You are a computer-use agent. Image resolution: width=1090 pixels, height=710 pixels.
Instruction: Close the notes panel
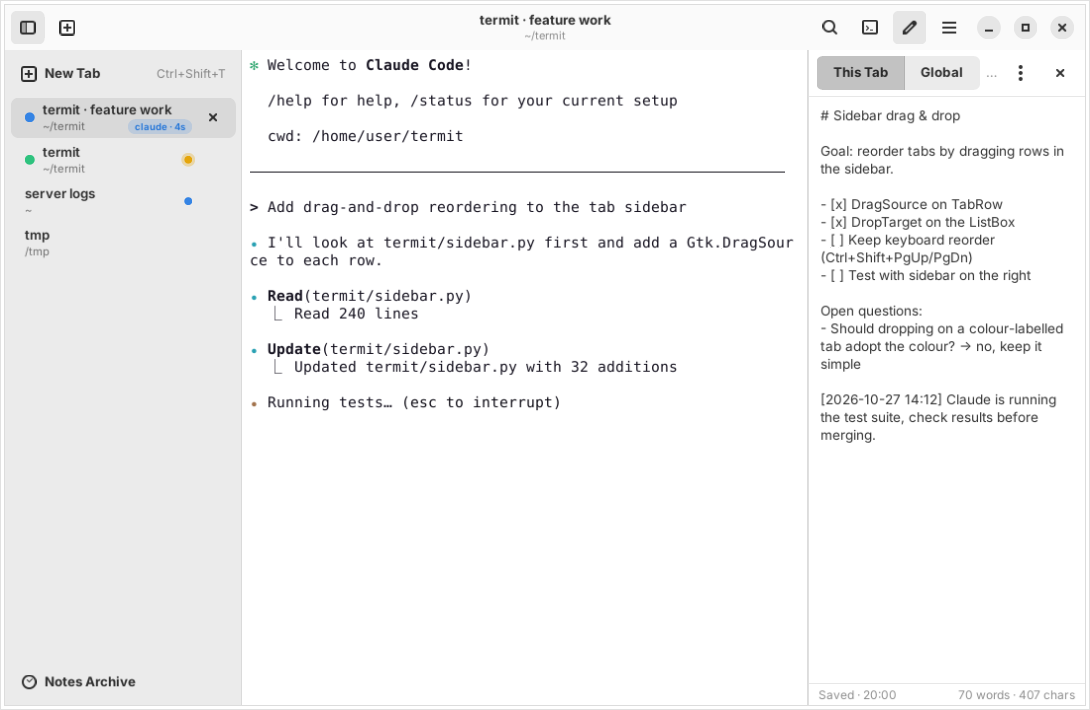click(x=1060, y=73)
